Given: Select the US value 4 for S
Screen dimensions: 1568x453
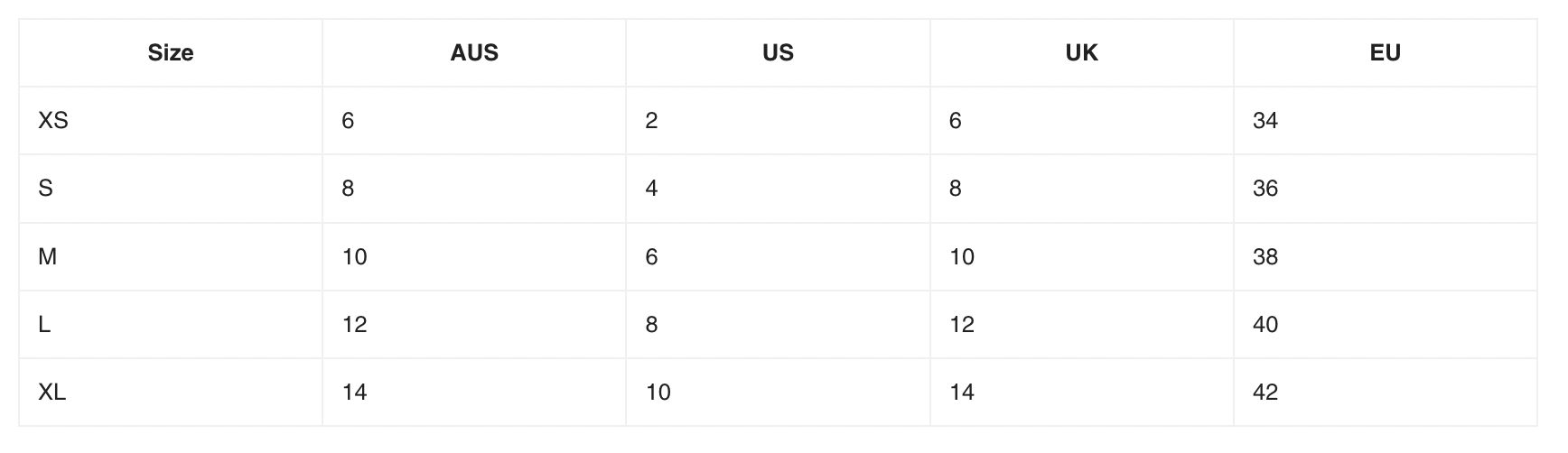Looking at the screenshot, I should (651, 189).
